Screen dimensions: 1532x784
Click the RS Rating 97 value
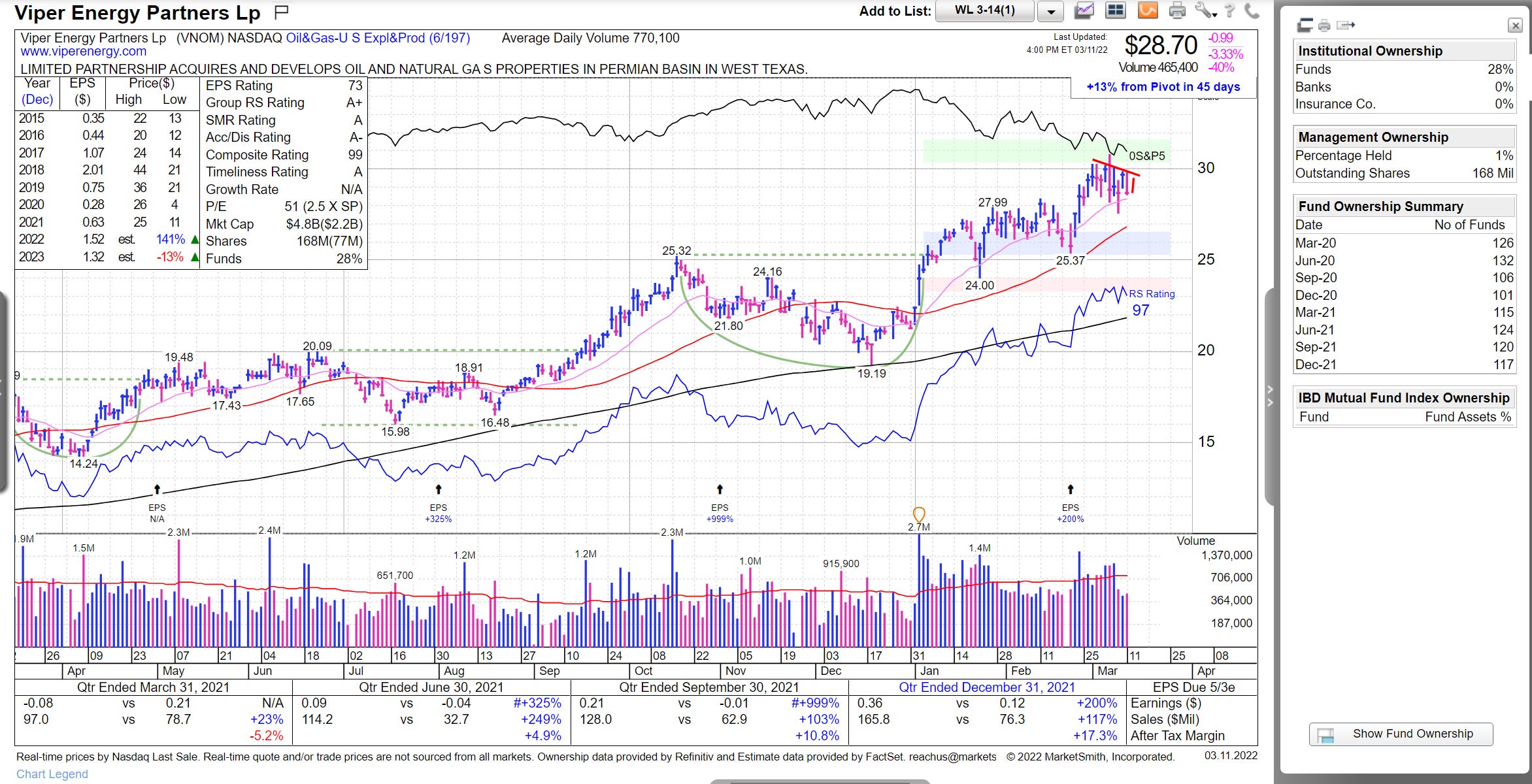1141,310
